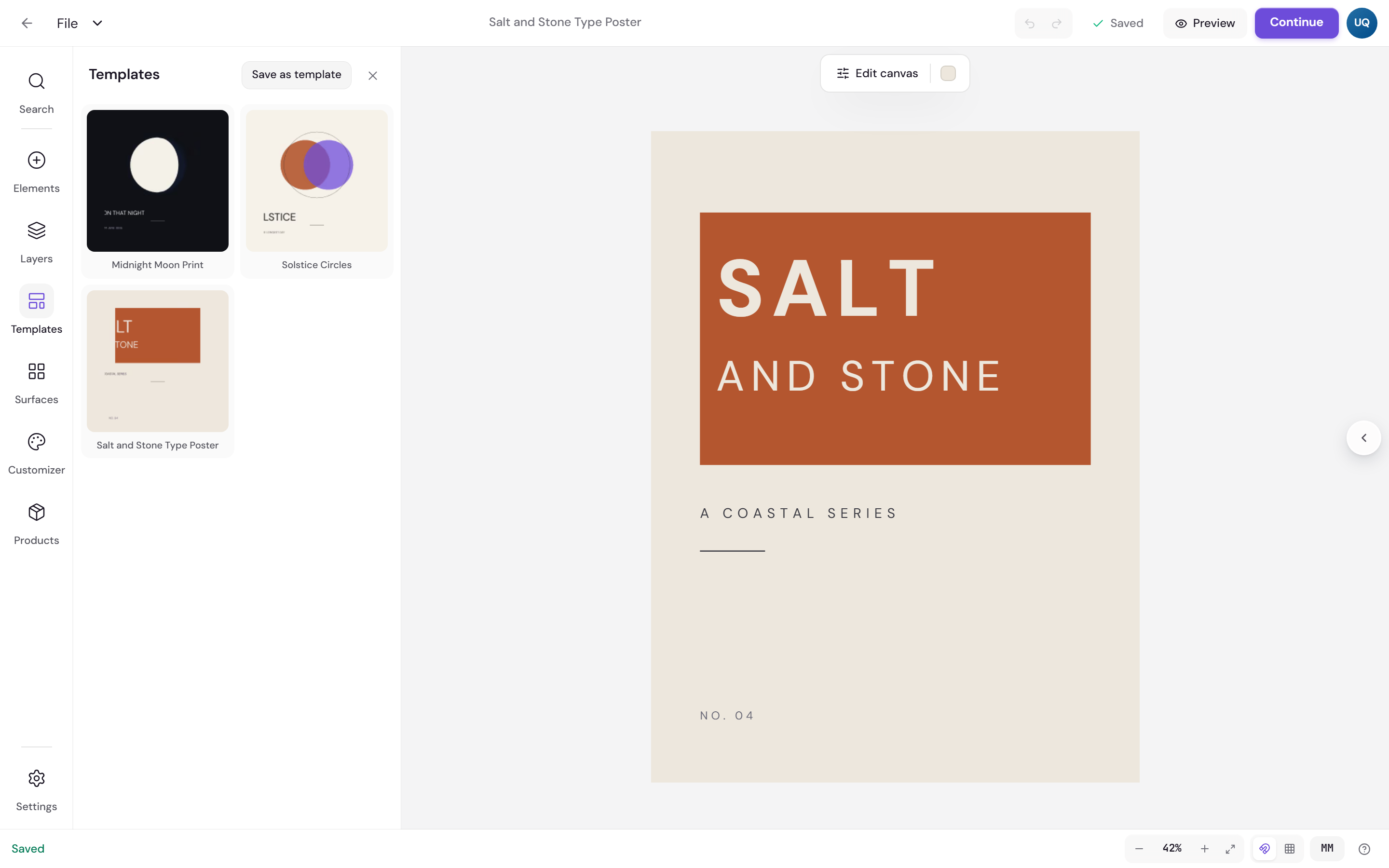Toggle snapping with the magnet icon
The image size is (1389, 868).
[1265, 849]
